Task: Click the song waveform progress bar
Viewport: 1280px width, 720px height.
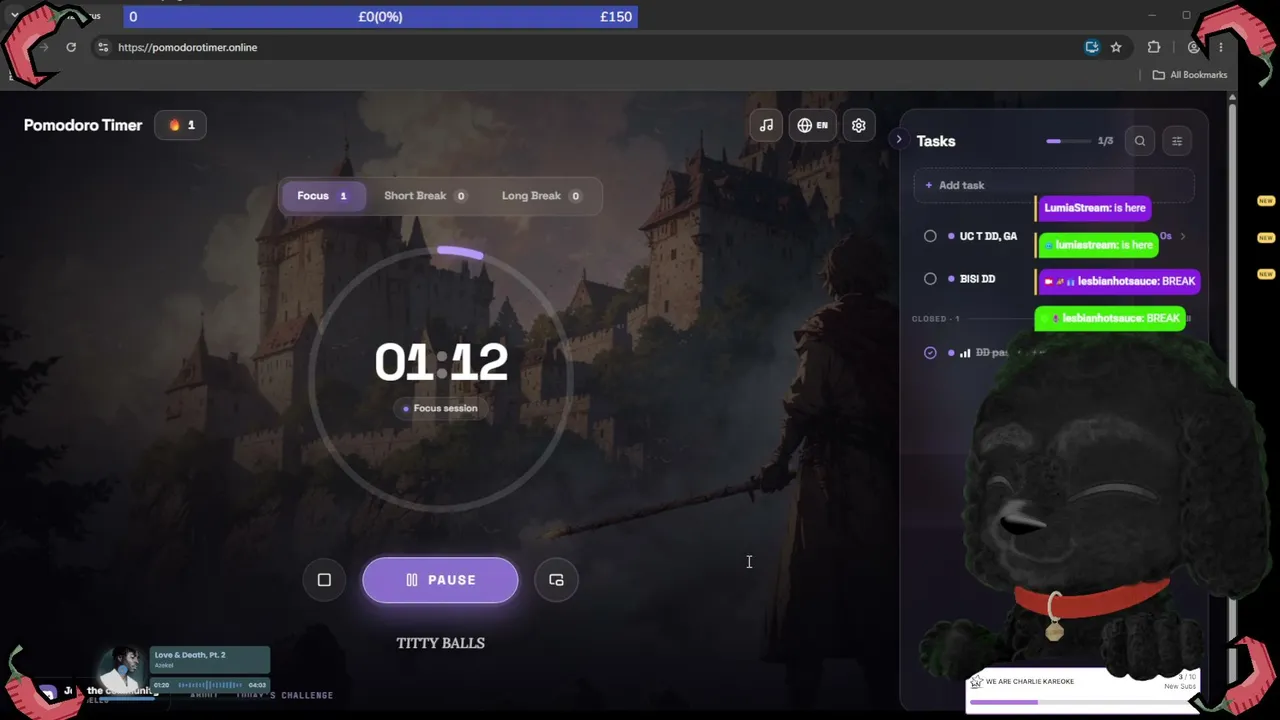Action: click(210, 685)
